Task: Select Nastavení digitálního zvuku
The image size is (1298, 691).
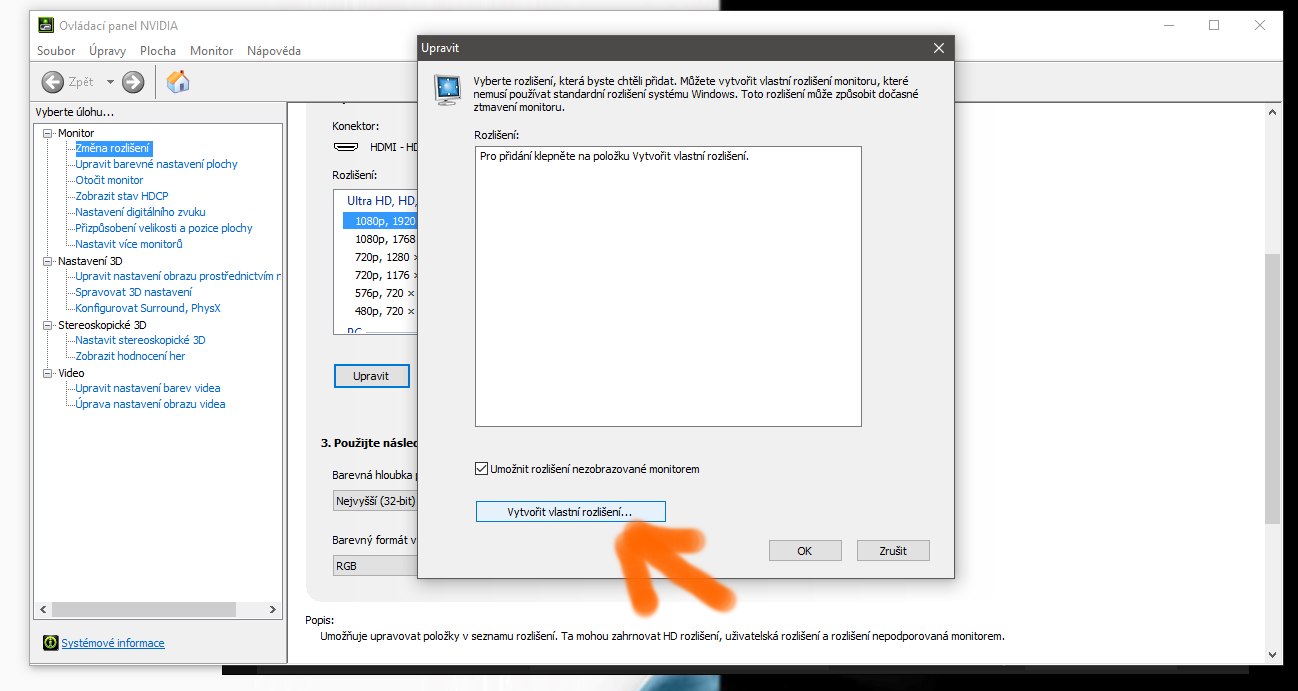Action: 140,212
